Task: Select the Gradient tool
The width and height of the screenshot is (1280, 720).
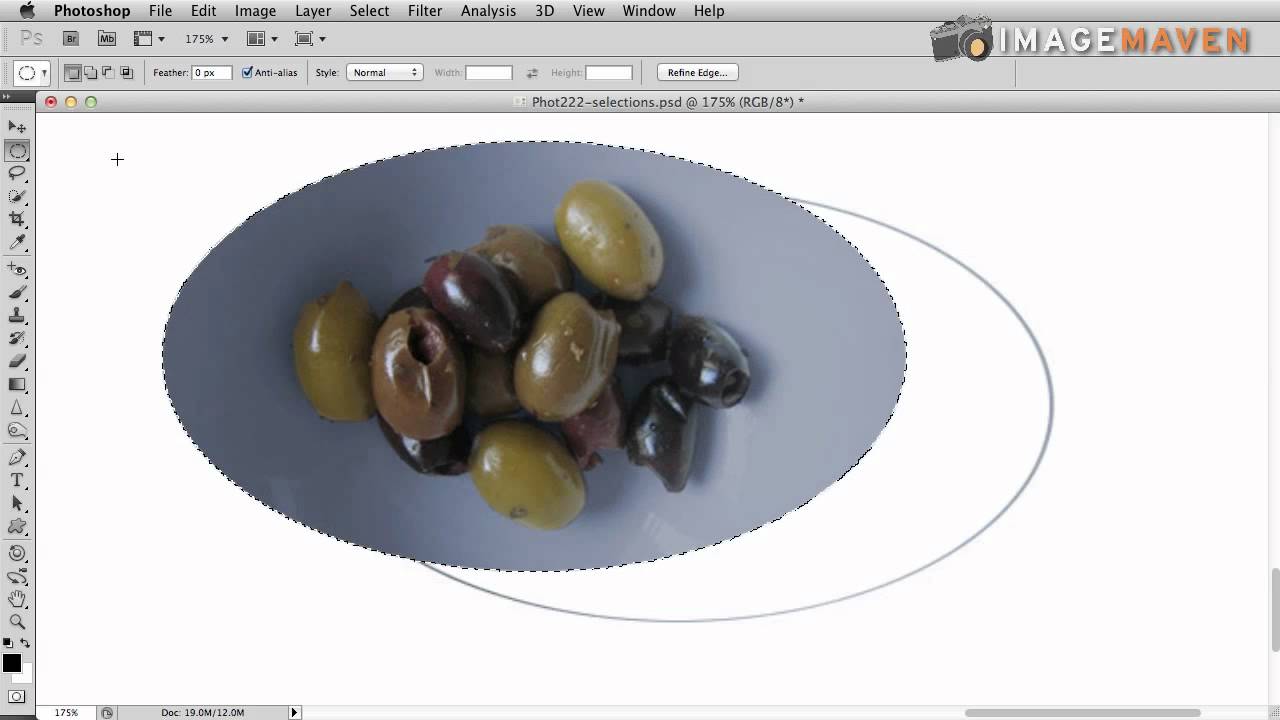Action: coord(17,384)
